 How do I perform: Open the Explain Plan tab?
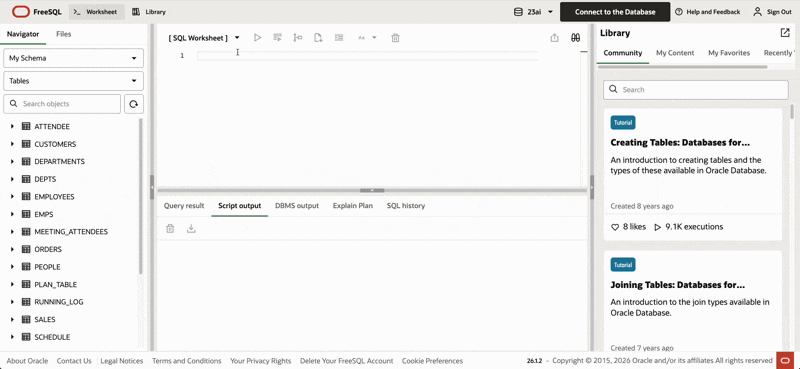pos(353,206)
